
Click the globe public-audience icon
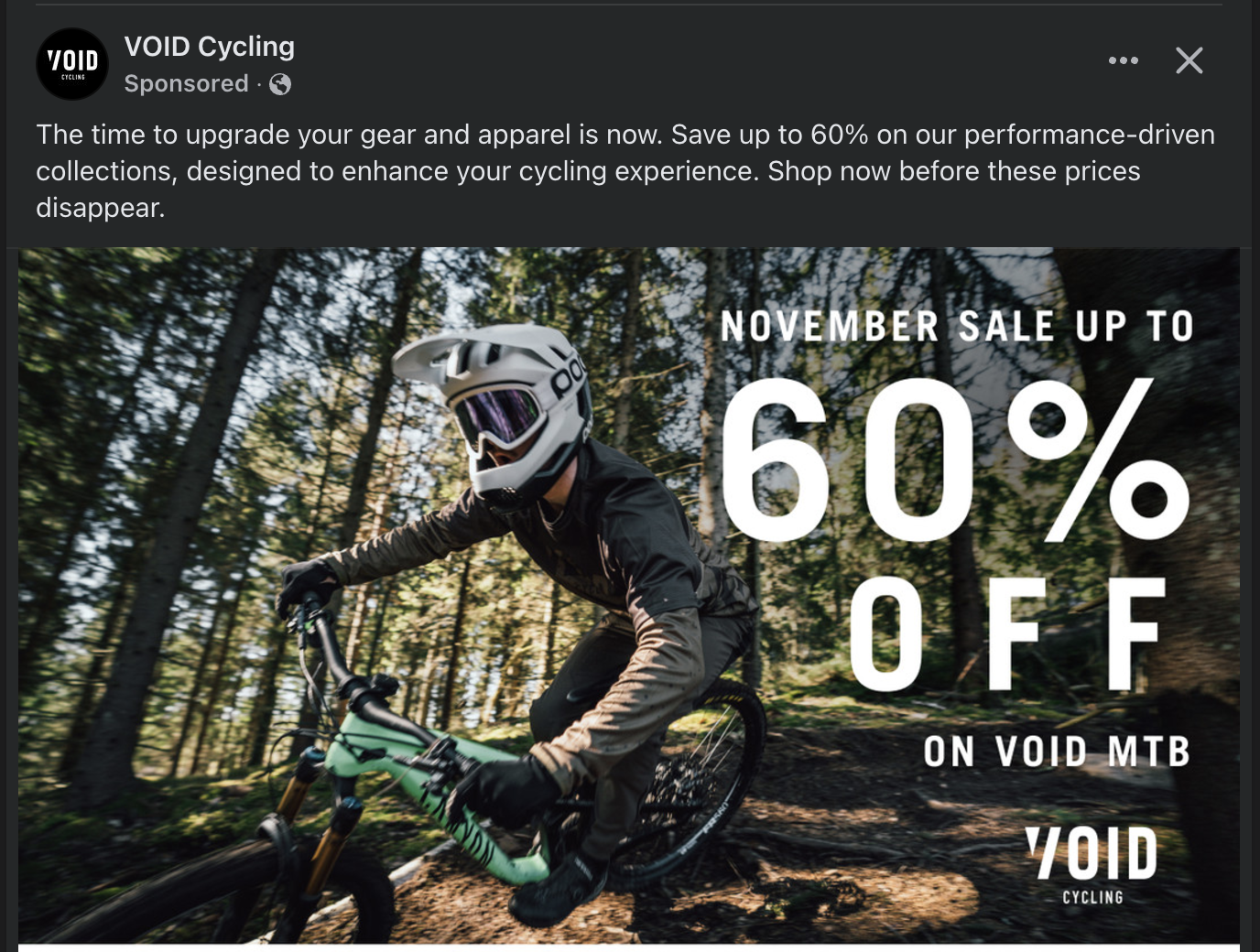pyautogui.click(x=280, y=84)
